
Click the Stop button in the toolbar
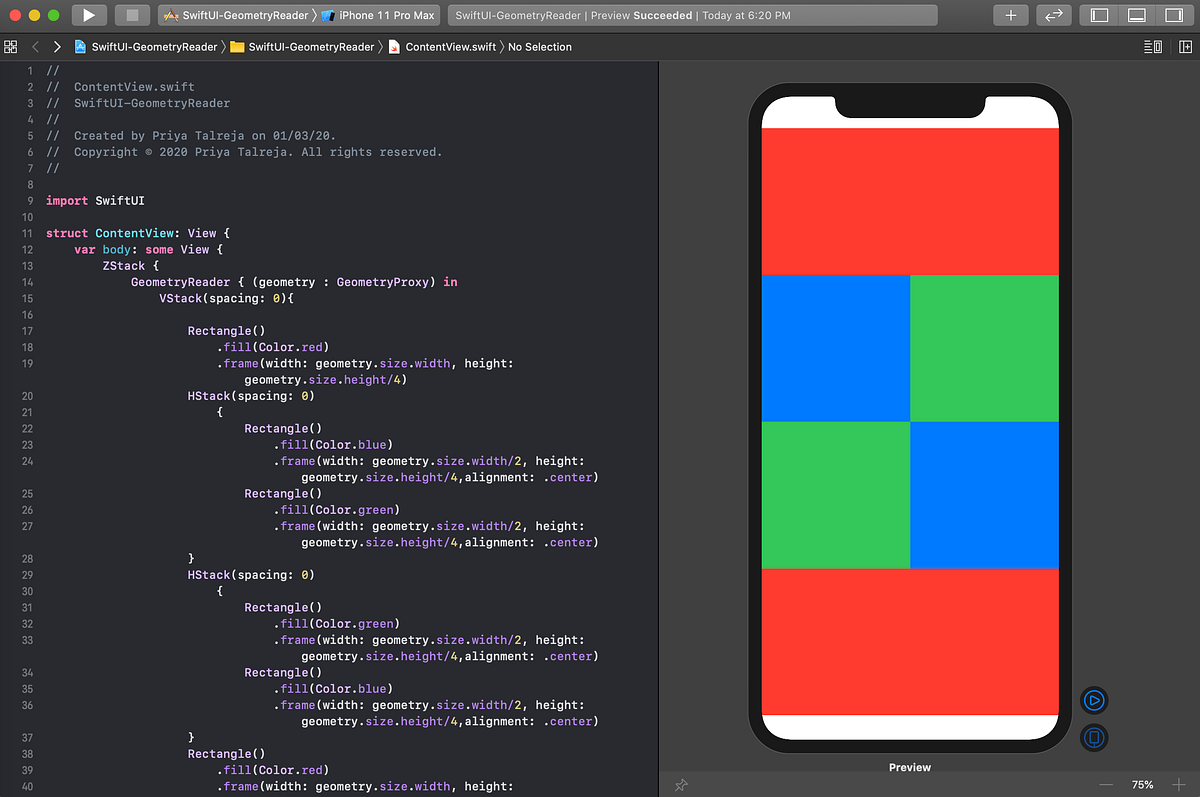pos(132,15)
